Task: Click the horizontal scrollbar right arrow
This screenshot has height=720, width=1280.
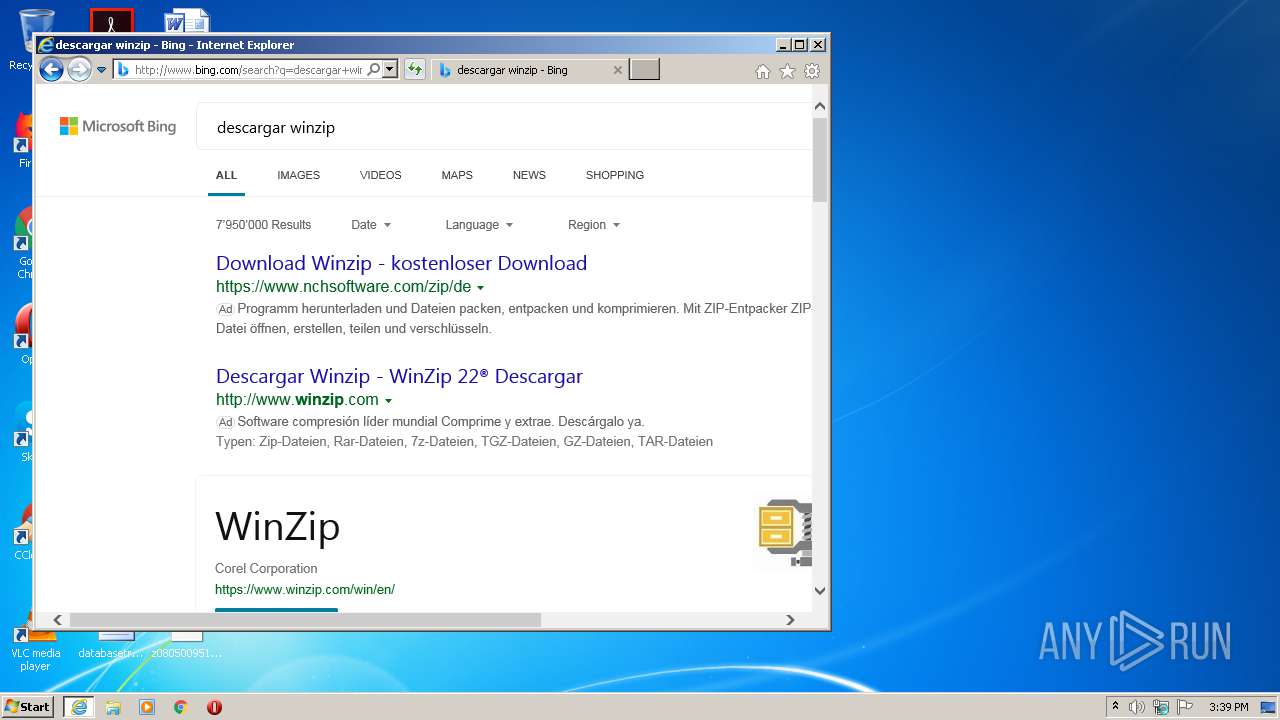Action: click(x=790, y=620)
